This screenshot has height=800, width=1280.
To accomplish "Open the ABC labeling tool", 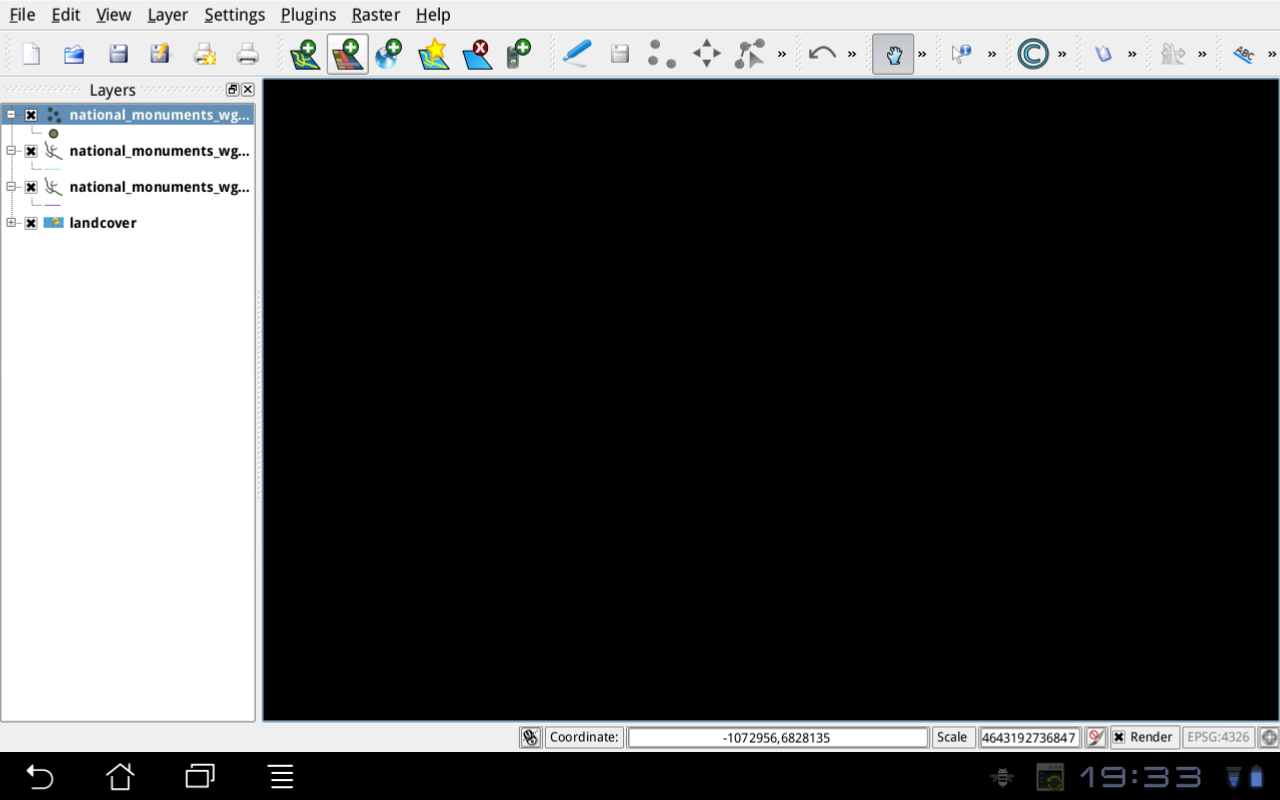I will click(x=1245, y=54).
